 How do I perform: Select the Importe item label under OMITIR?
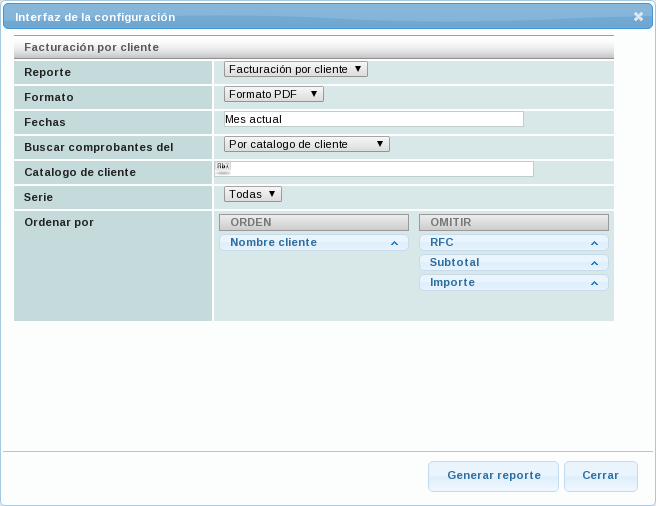coord(452,283)
